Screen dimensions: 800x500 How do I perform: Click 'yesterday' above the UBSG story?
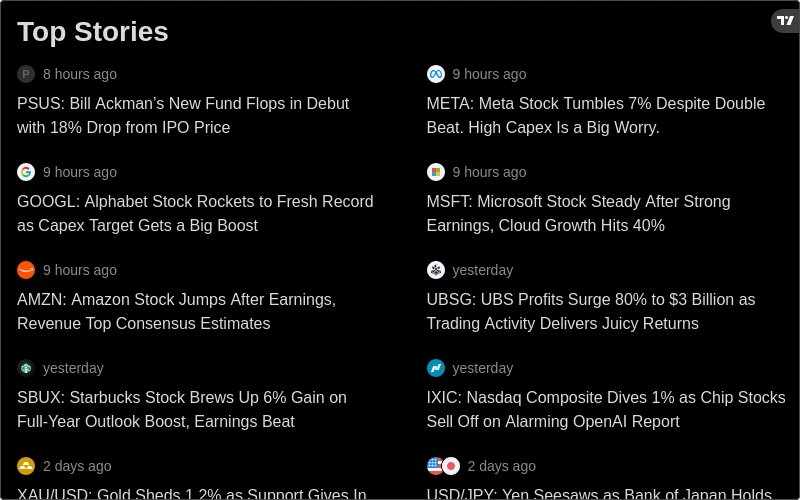click(x=483, y=270)
